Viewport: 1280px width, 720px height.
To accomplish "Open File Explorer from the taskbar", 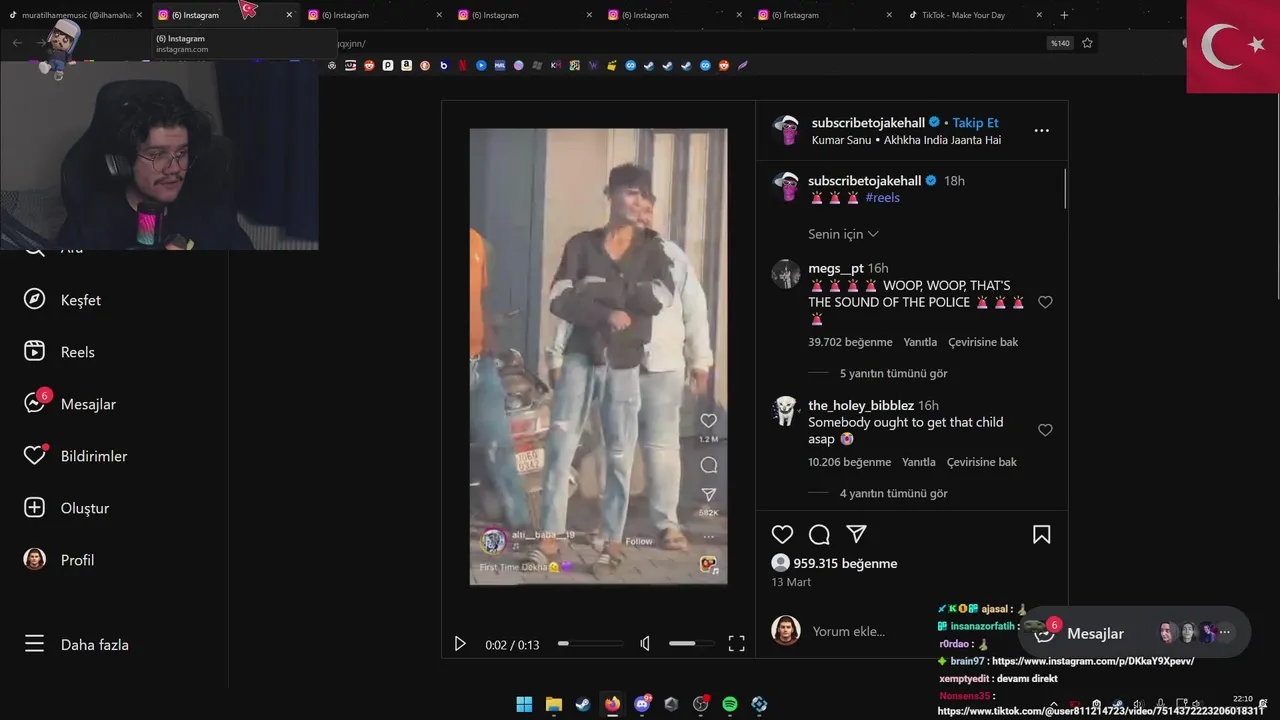I will click(x=554, y=704).
